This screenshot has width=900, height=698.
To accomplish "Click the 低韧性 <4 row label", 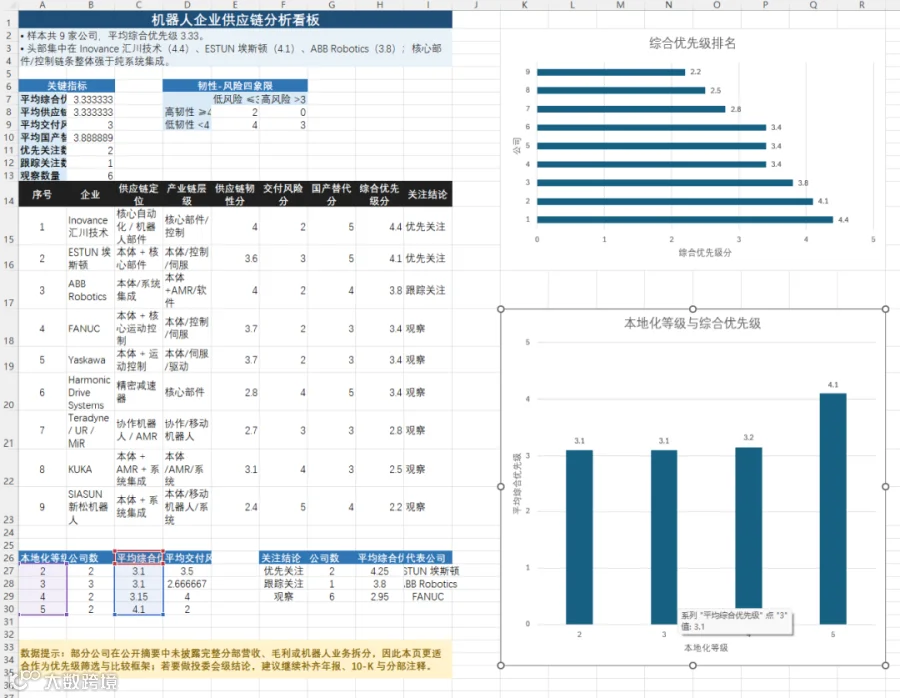I will [x=187, y=125].
